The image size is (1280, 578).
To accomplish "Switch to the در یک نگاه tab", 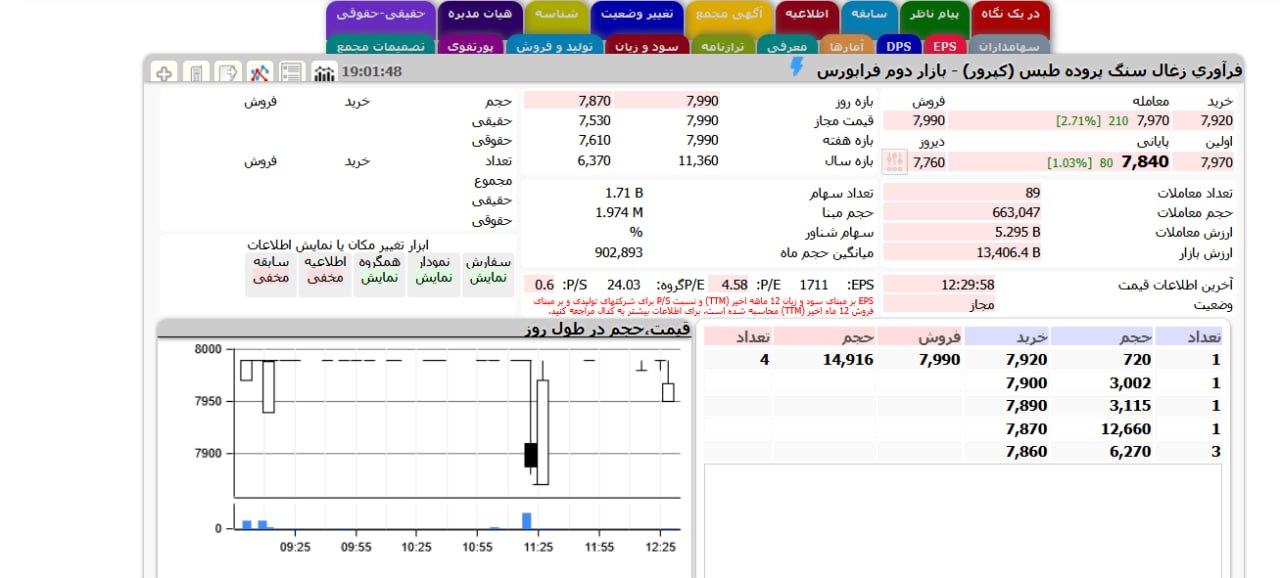I will point(1011,15).
